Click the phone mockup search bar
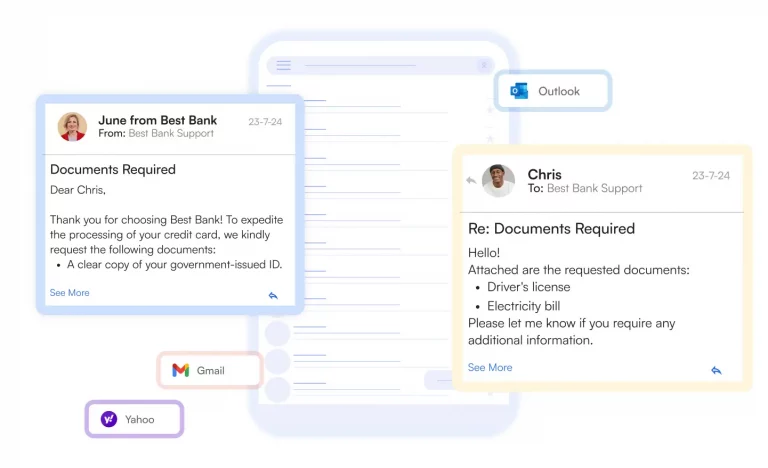The height and width of the screenshot is (468, 768). [x=381, y=65]
